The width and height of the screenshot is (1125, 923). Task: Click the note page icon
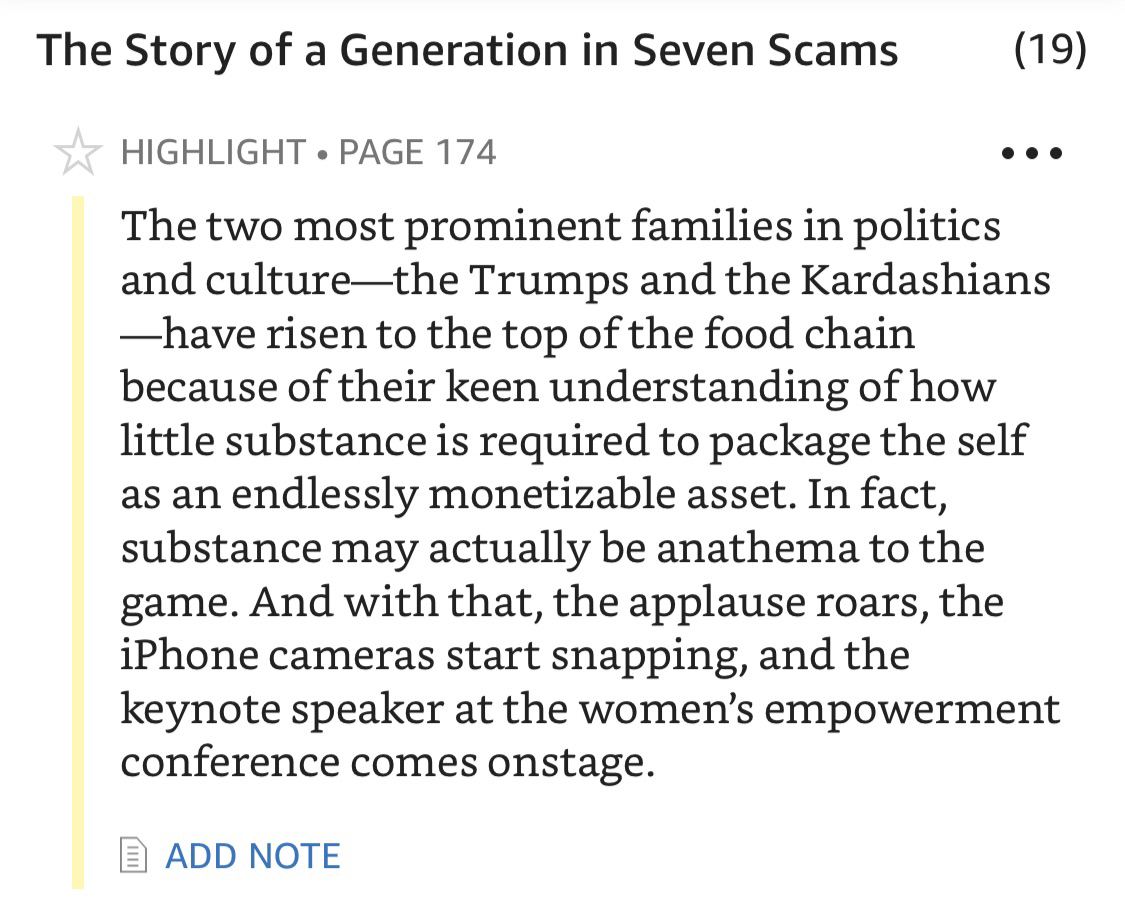[x=132, y=856]
